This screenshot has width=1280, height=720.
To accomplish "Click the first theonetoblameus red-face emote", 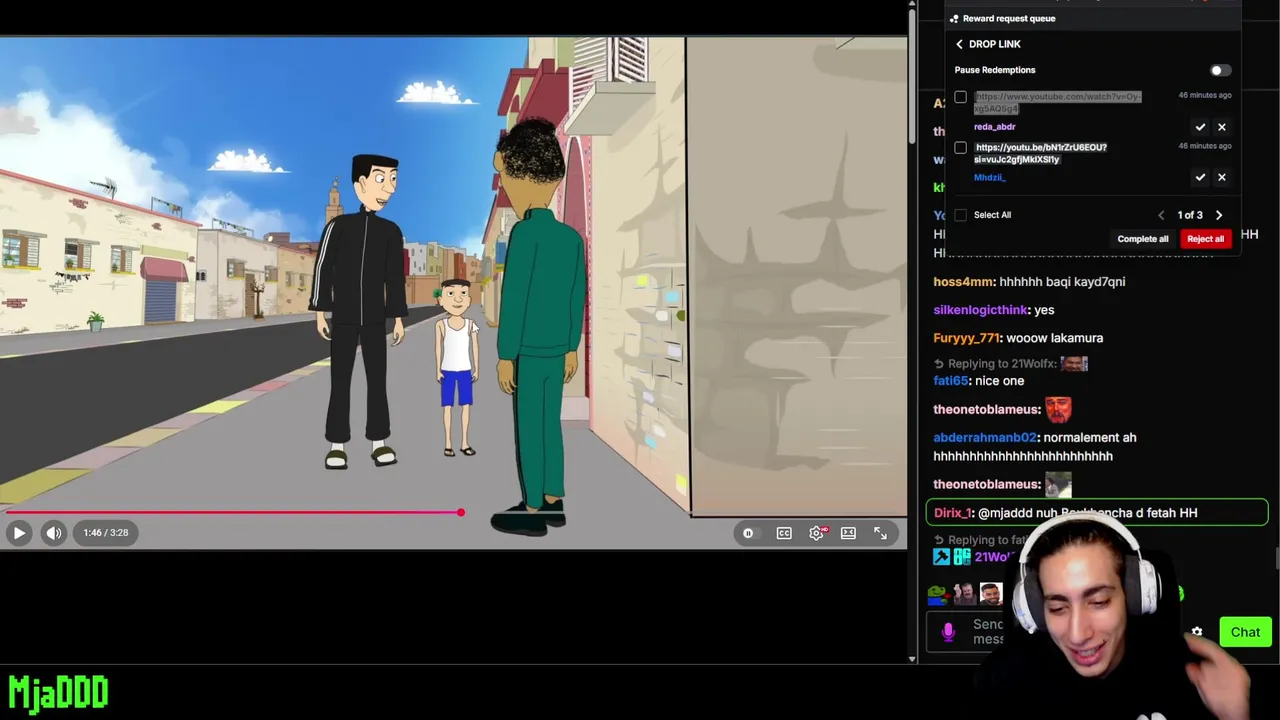I will tap(1058, 409).
